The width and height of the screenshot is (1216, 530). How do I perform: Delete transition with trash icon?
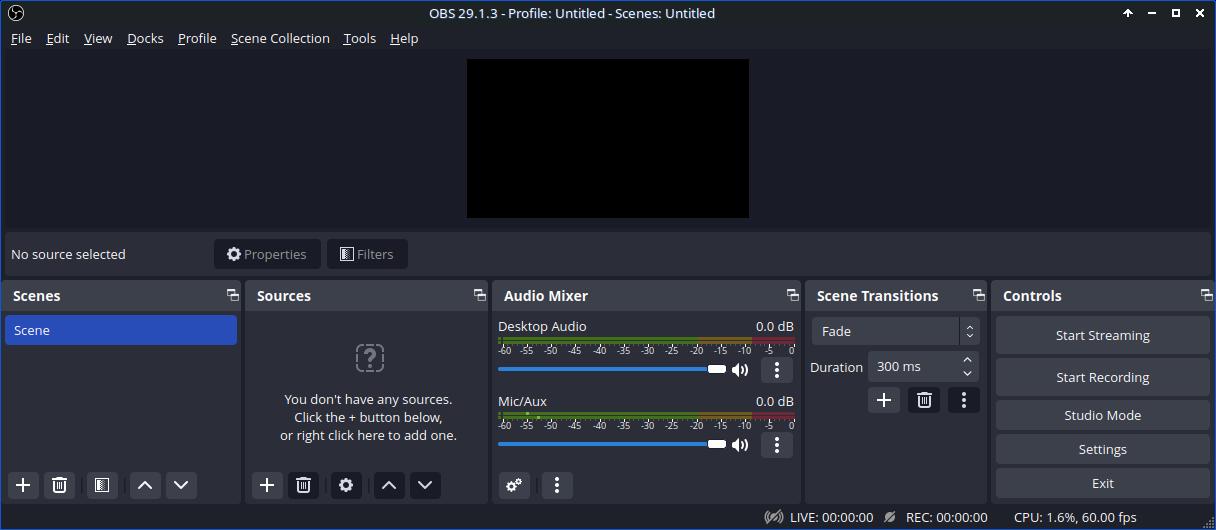pyautogui.click(x=924, y=400)
